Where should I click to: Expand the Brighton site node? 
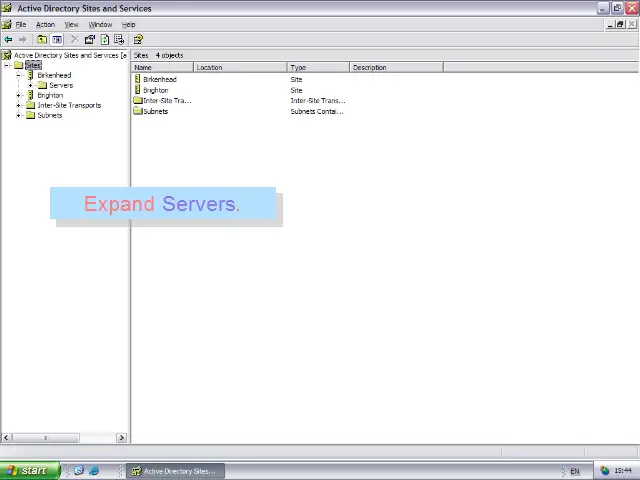[18, 95]
